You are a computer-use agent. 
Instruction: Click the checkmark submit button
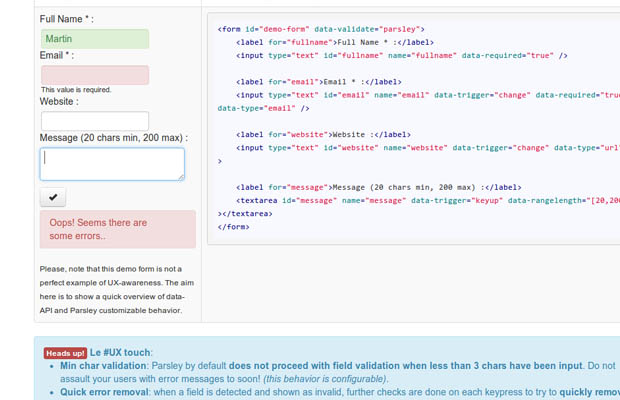coord(53,197)
